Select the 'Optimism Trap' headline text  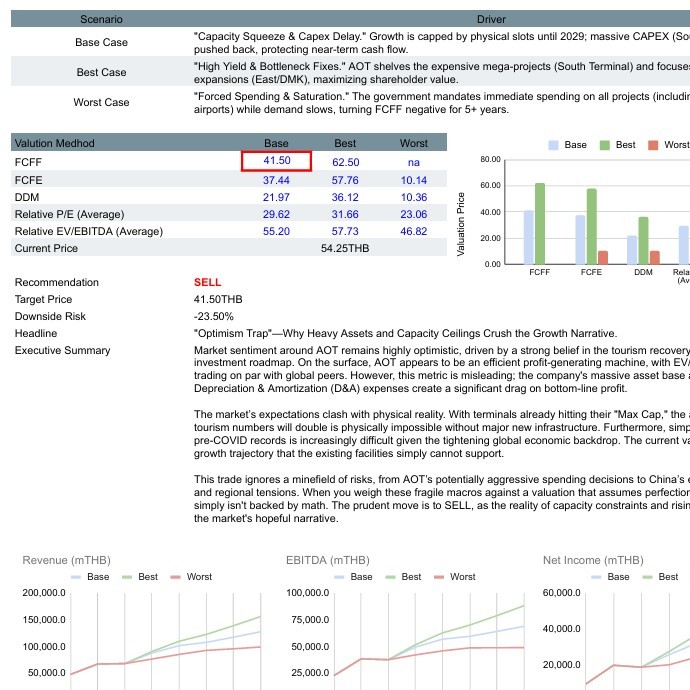pyautogui.click(x=405, y=333)
